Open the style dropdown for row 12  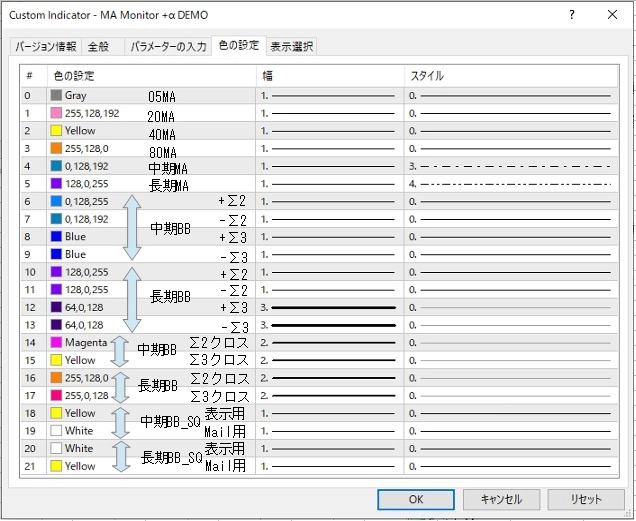point(511,308)
